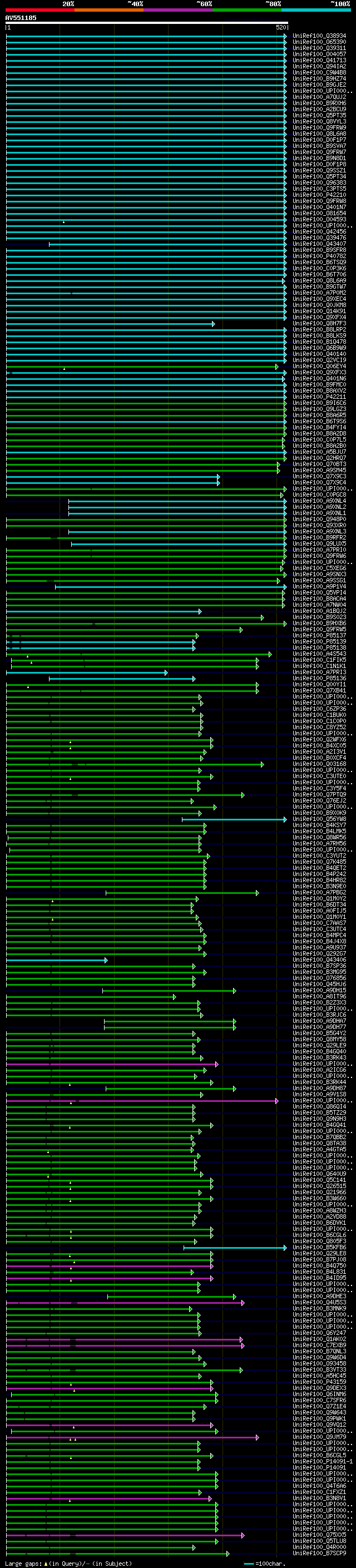Select the UniRef100_Q43406 label

pyautogui.click(x=319, y=960)
